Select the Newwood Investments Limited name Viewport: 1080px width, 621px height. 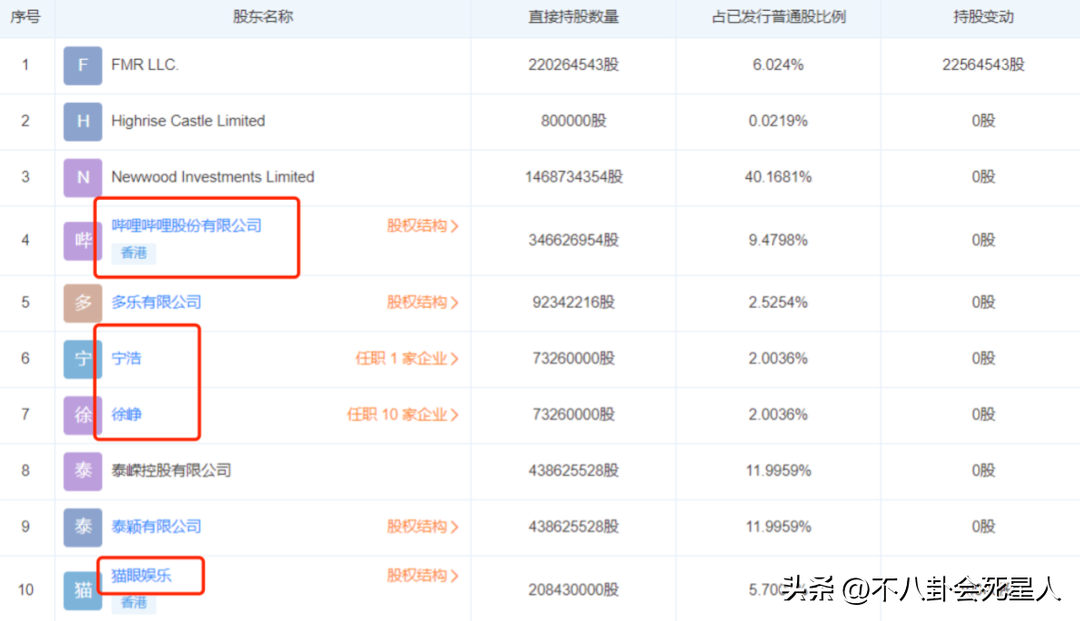point(213,177)
